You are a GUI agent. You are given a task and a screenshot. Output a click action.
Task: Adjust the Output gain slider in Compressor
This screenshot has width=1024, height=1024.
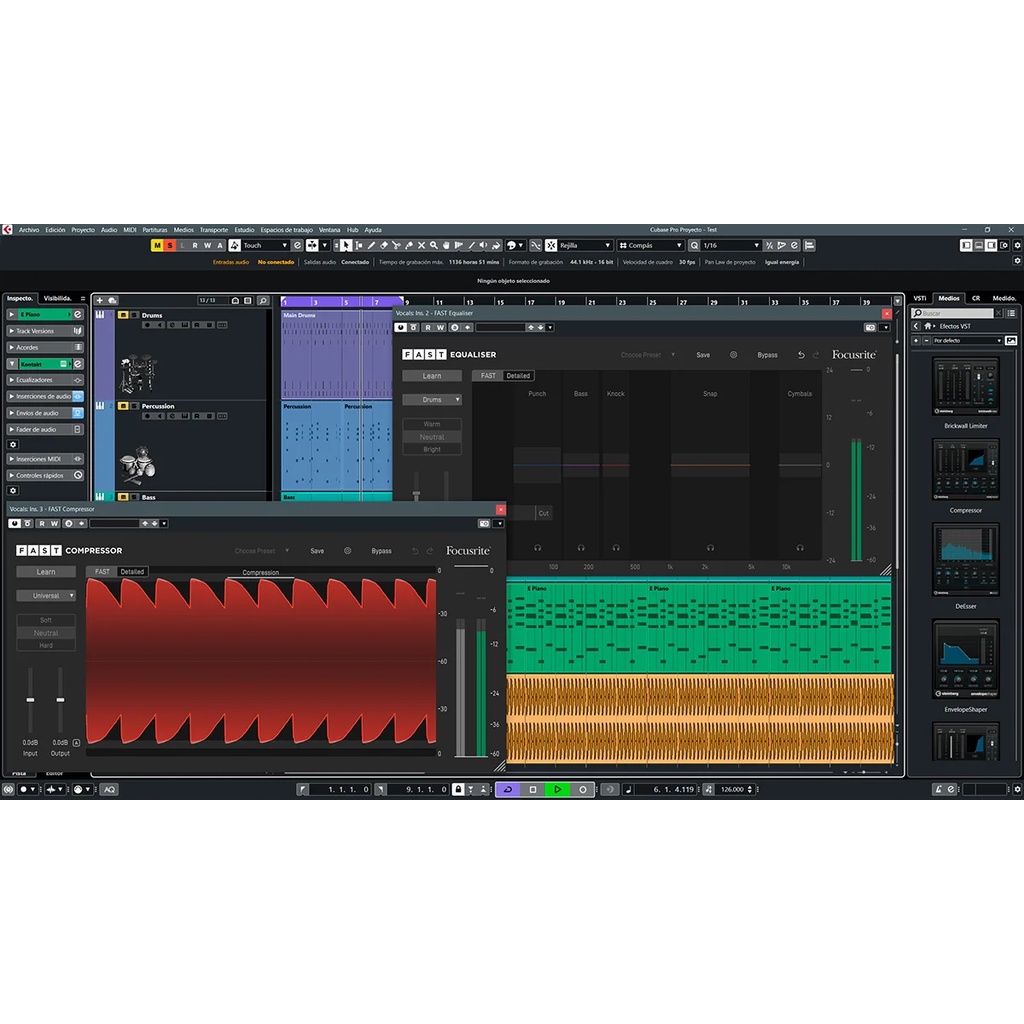click(x=60, y=700)
